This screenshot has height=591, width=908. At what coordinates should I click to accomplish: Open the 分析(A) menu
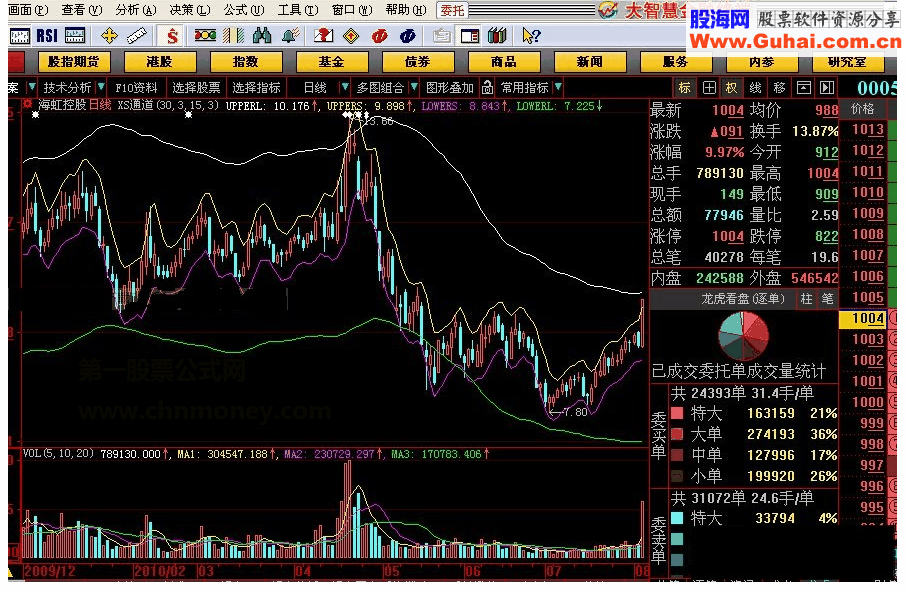click(136, 10)
